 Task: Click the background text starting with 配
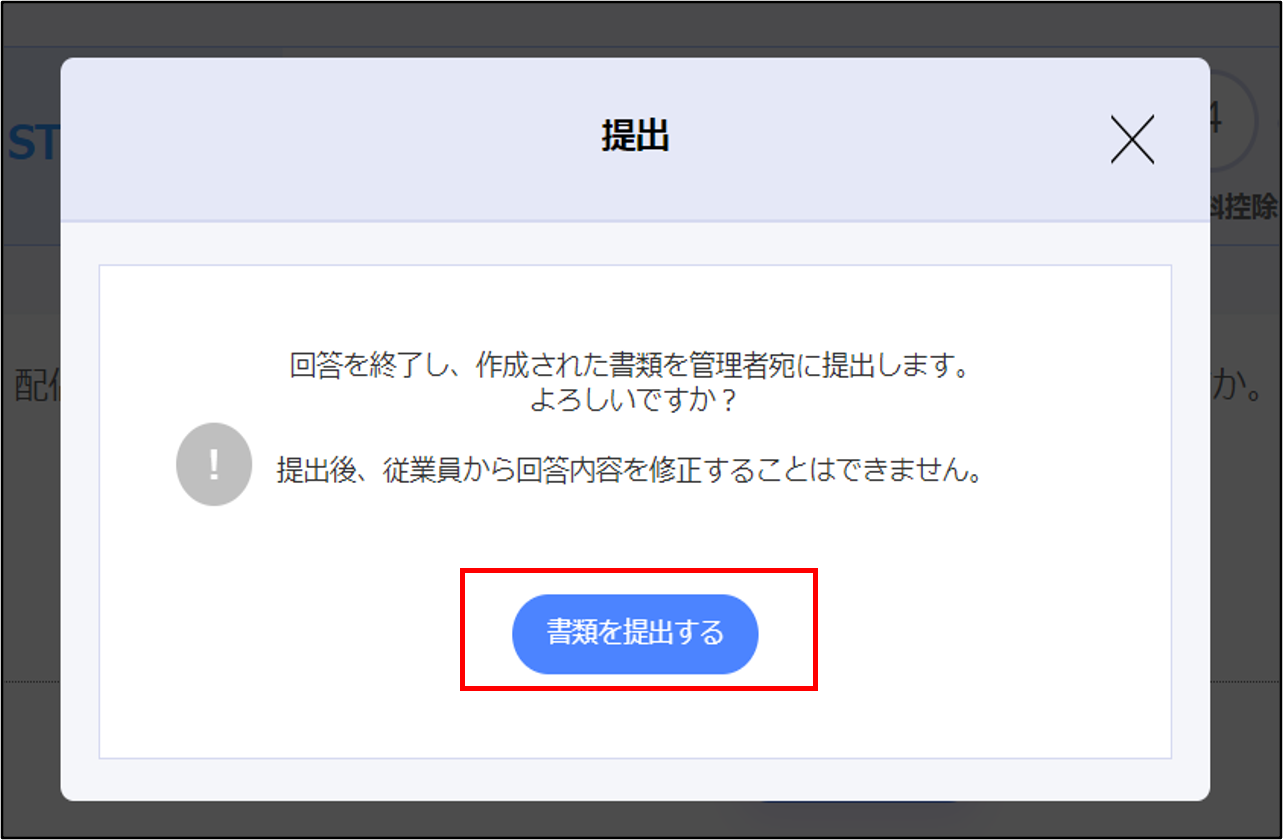[37, 388]
